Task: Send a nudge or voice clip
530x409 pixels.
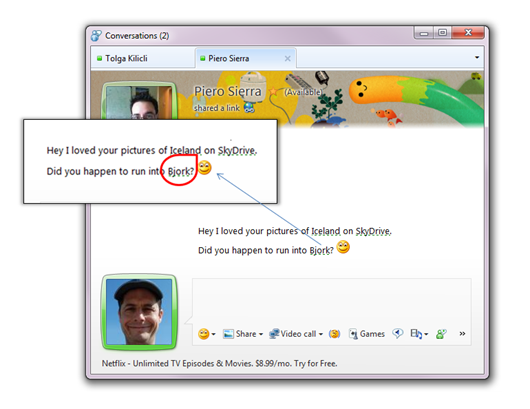Action: click(x=398, y=334)
